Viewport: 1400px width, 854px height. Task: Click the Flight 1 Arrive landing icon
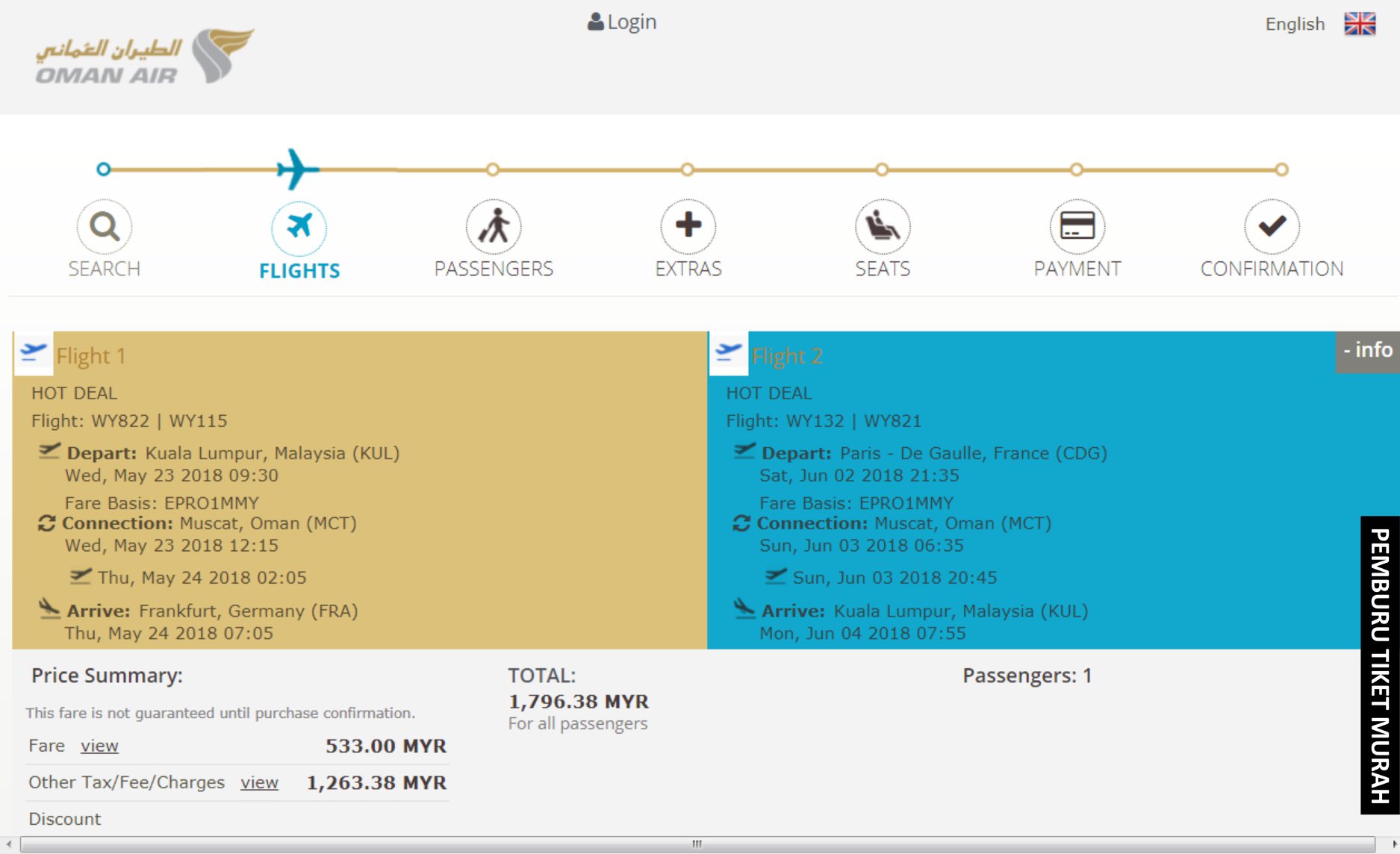click(49, 608)
